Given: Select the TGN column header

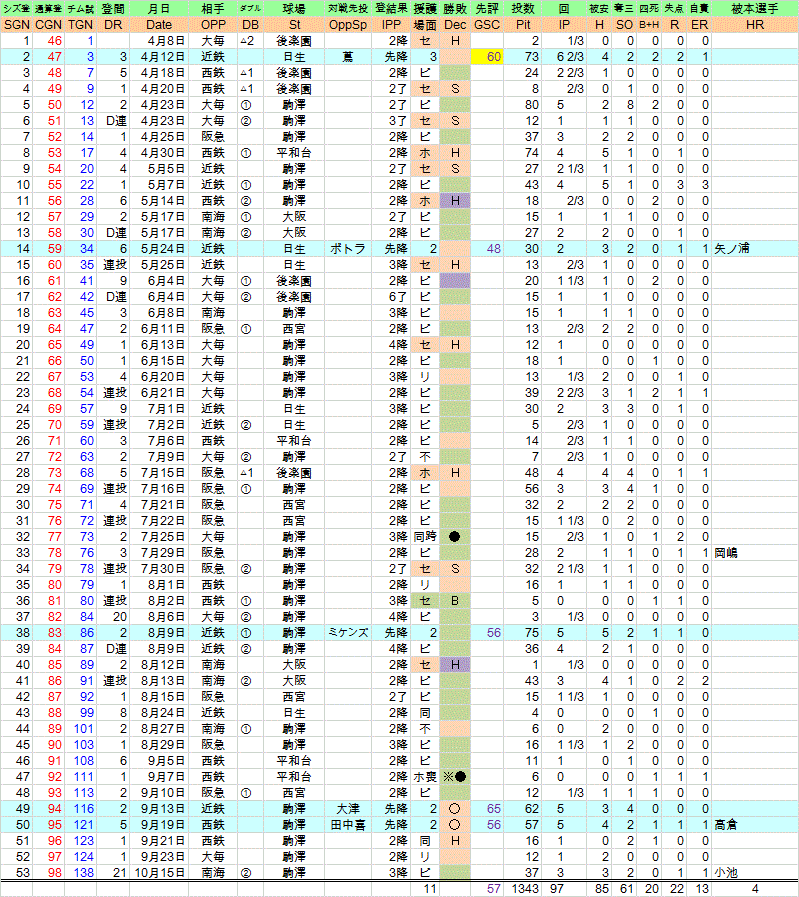Looking at the screenshot, I should click(x=81, y=25).
